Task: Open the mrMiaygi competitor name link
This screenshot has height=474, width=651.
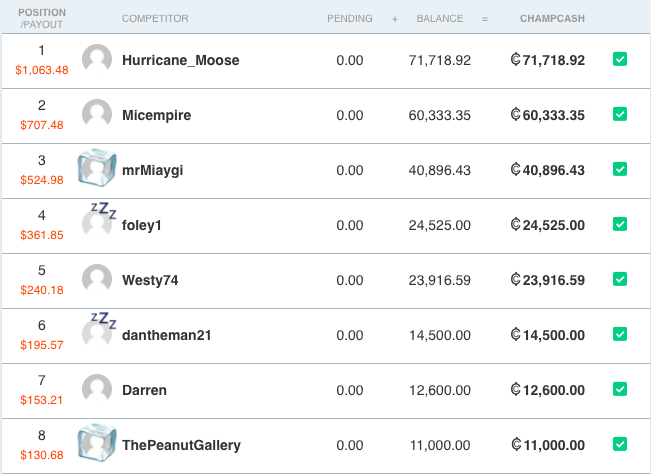Action: pos(152,171)
